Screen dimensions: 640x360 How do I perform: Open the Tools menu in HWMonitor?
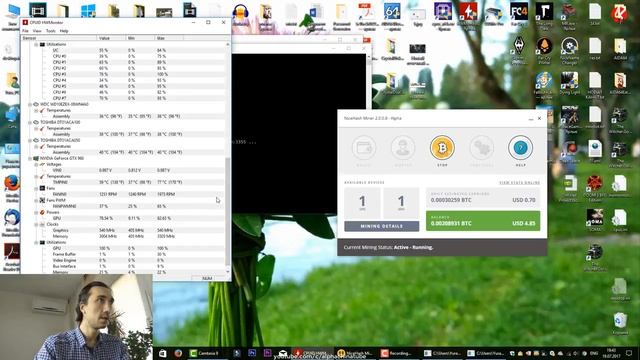[51, 31]
